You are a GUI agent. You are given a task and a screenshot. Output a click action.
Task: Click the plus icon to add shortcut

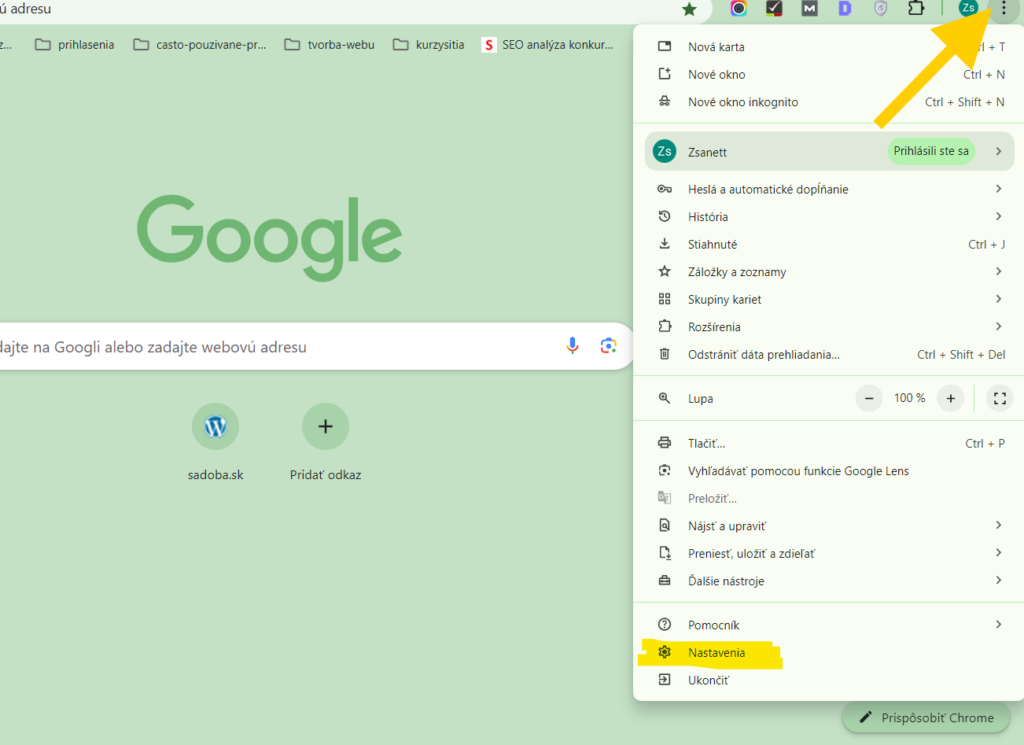pos(325,427)
